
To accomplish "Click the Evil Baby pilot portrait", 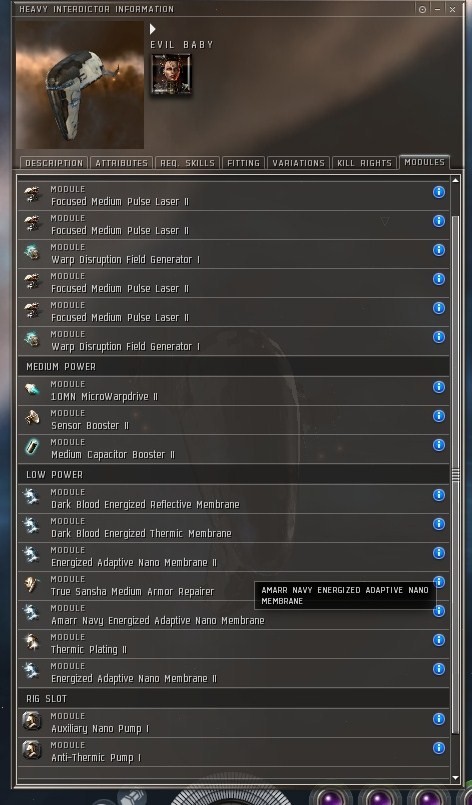I will click(x=171, y=74).
